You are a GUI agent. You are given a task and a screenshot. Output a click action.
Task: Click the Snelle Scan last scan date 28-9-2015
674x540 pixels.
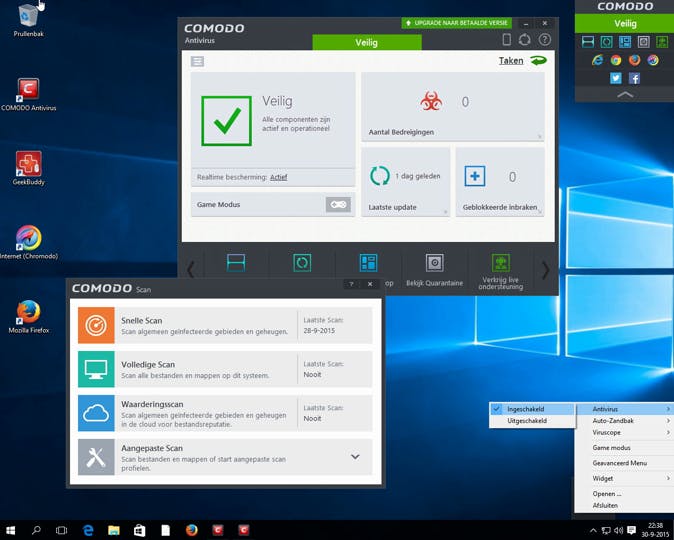click(319, 331)
